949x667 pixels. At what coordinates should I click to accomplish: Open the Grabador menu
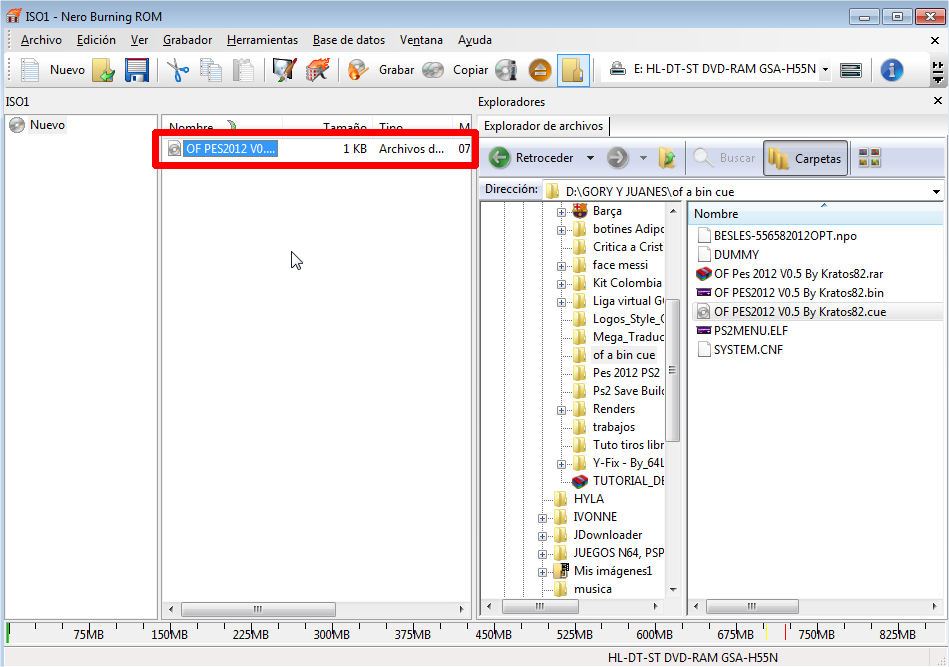coord(188,40)
